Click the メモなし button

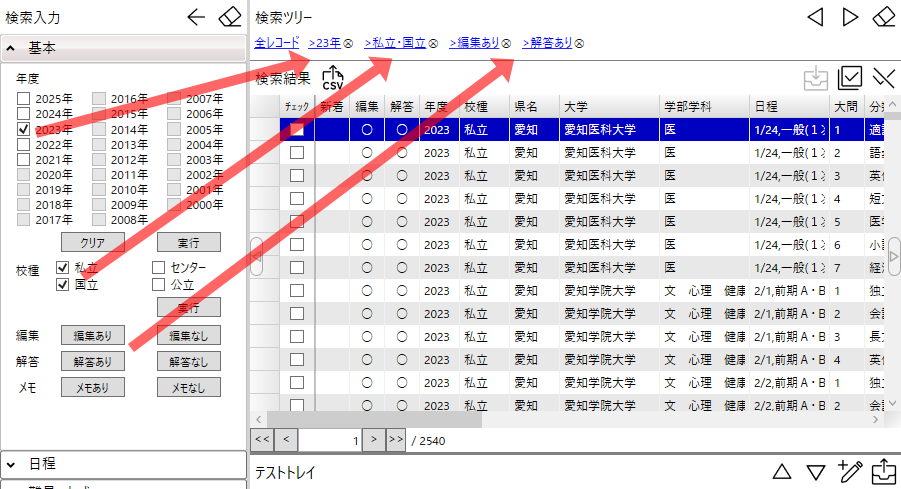coord(188,388)
